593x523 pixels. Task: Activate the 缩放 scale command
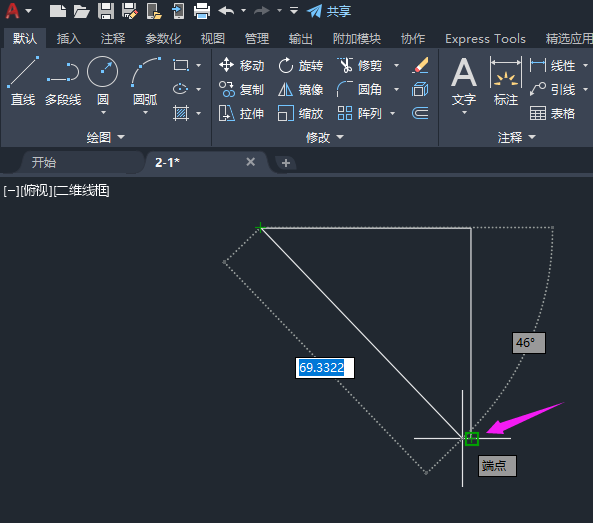pyautogui.click(x=301, y=113)
